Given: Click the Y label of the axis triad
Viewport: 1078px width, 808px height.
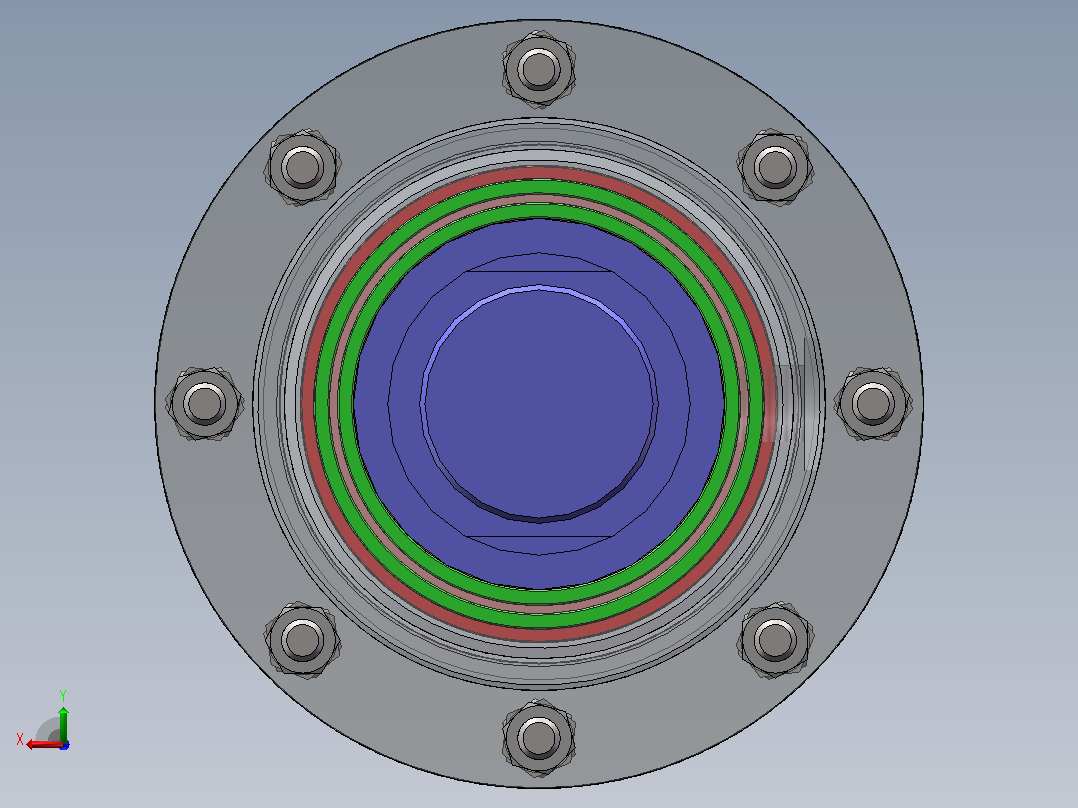Looking at the screenshot, I should coord(63,696).
